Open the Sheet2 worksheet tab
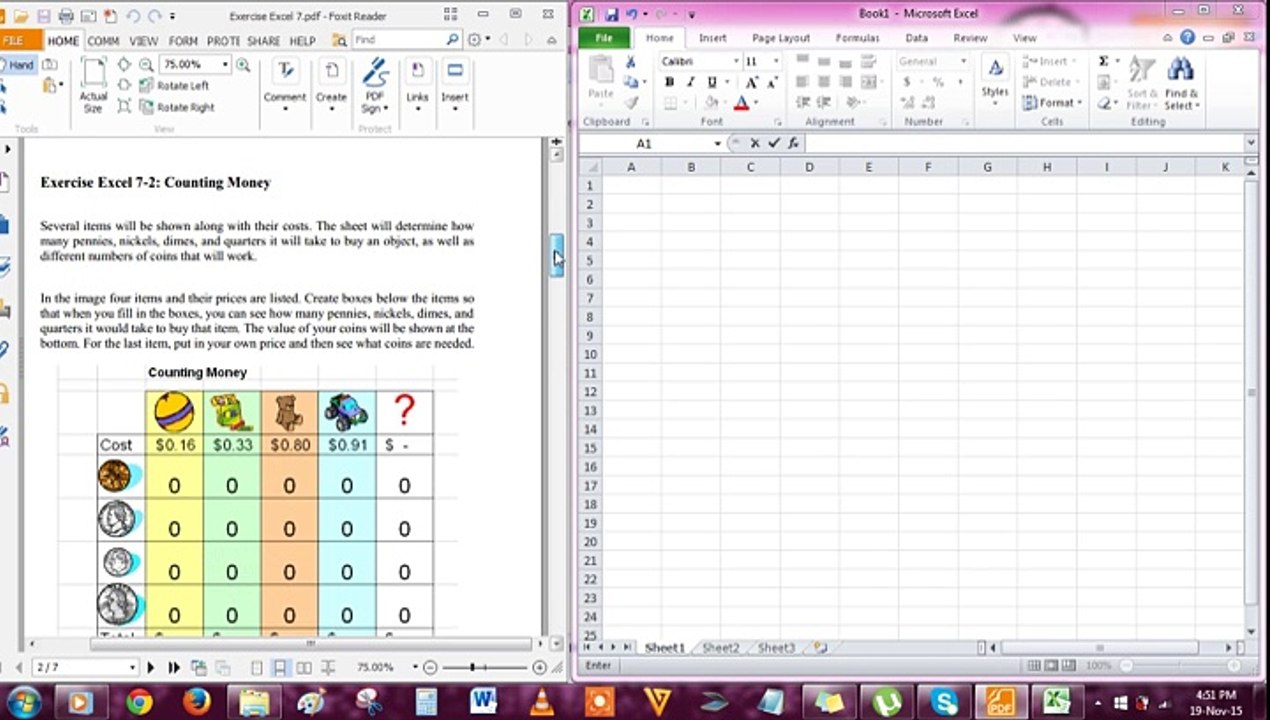 pyautogui.click(x=720, y=648)
